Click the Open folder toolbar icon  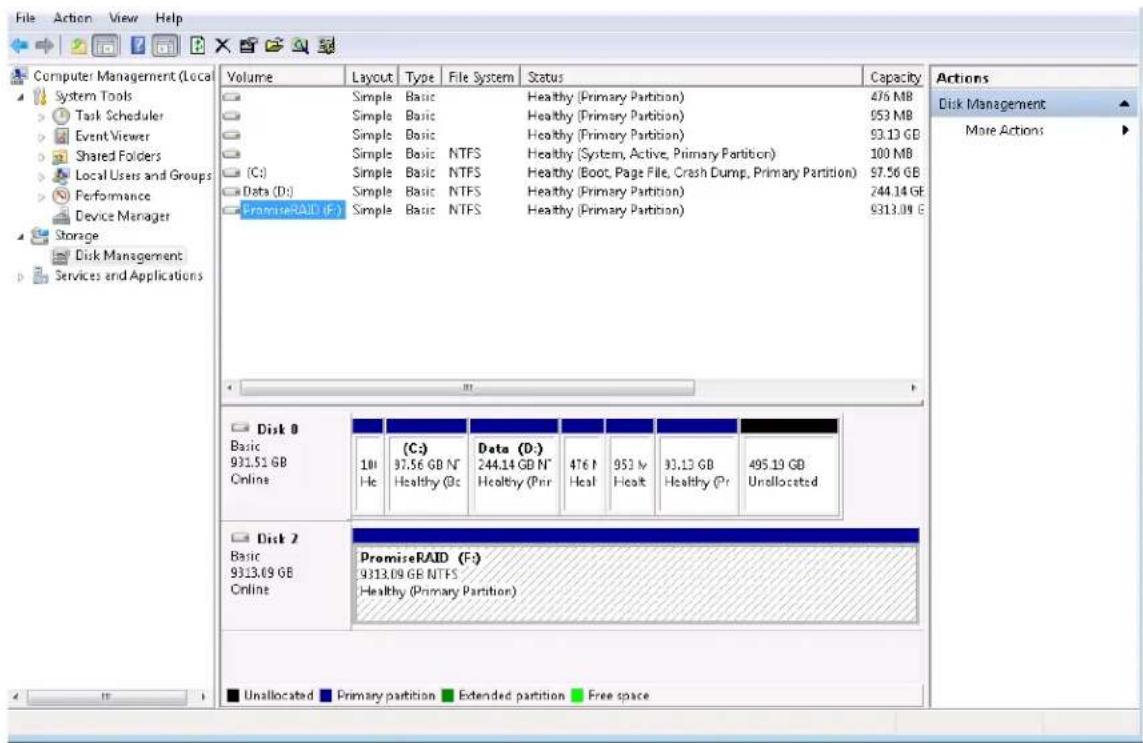pos(274,46)
